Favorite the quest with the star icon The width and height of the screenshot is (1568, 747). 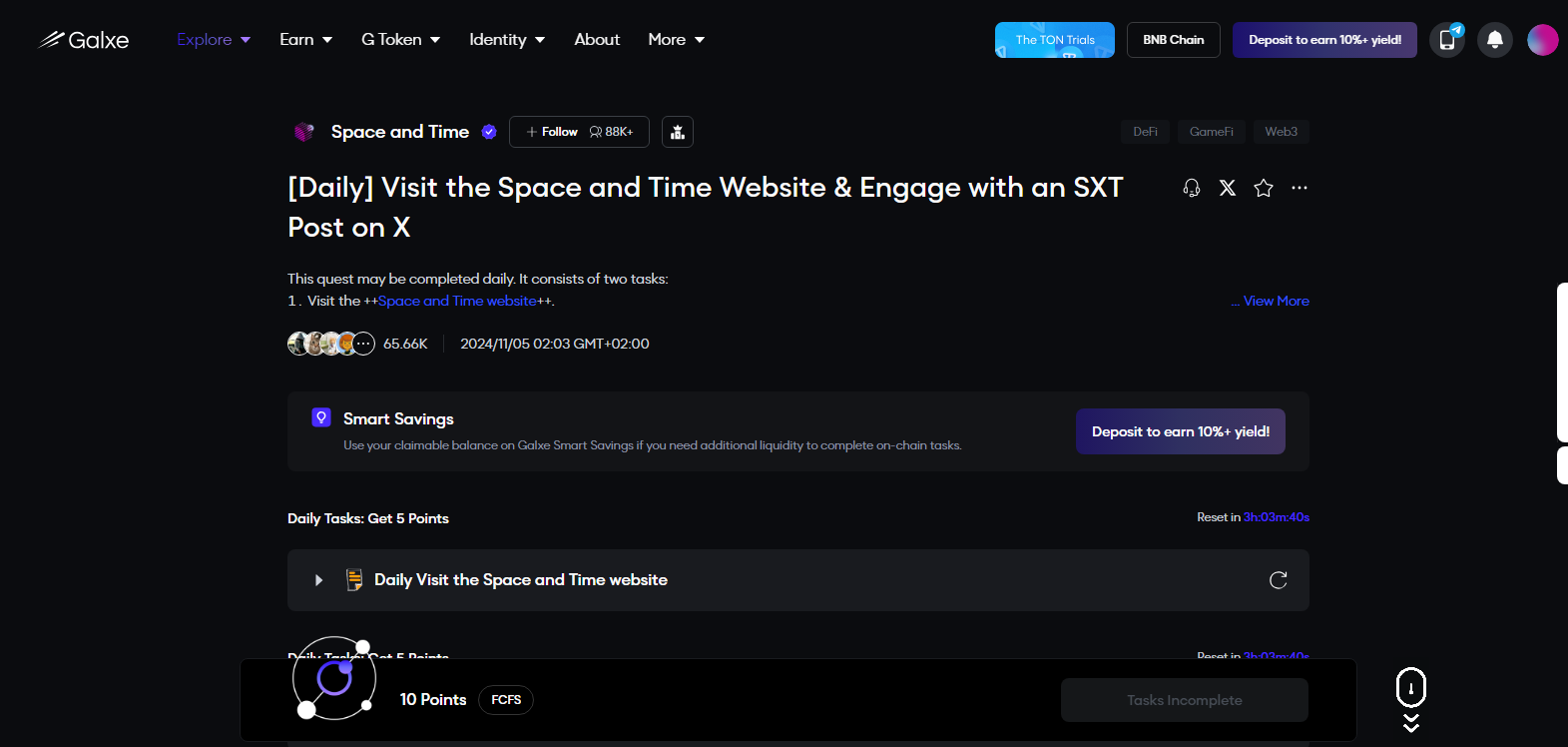[x=1264, y=188]
